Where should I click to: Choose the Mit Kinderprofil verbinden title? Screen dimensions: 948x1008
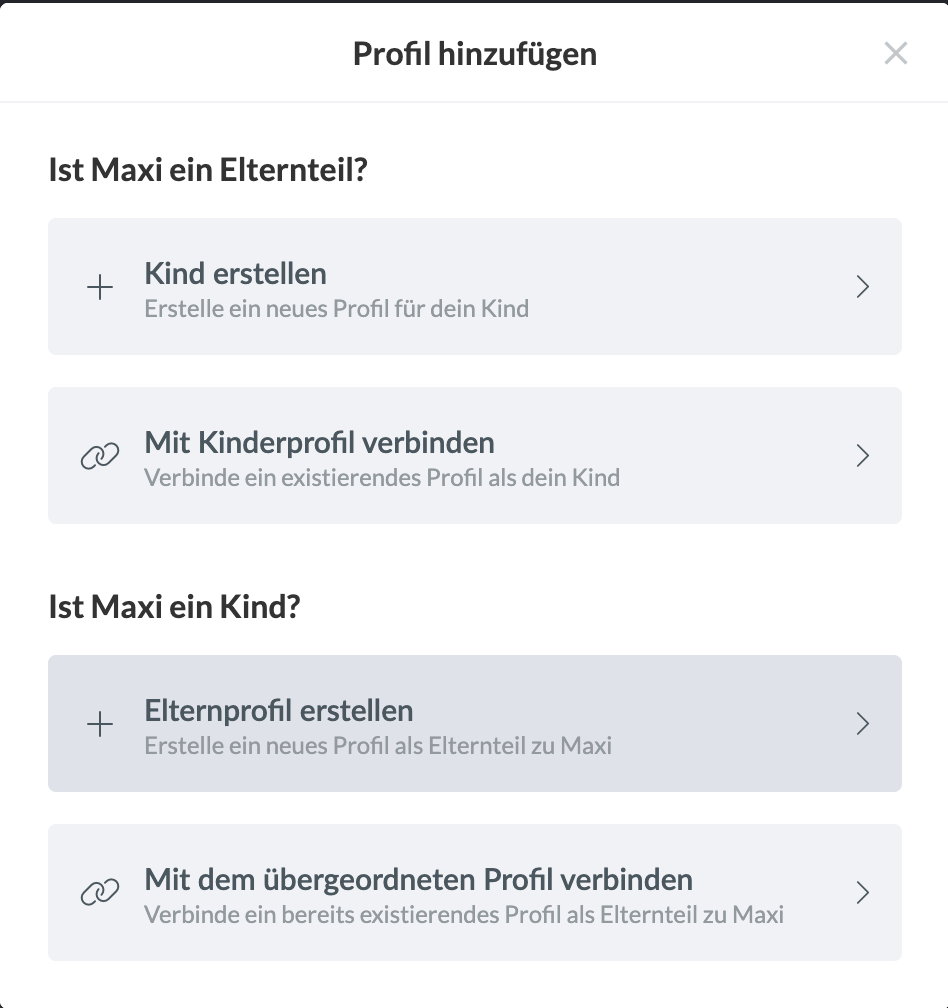(319, 442)
